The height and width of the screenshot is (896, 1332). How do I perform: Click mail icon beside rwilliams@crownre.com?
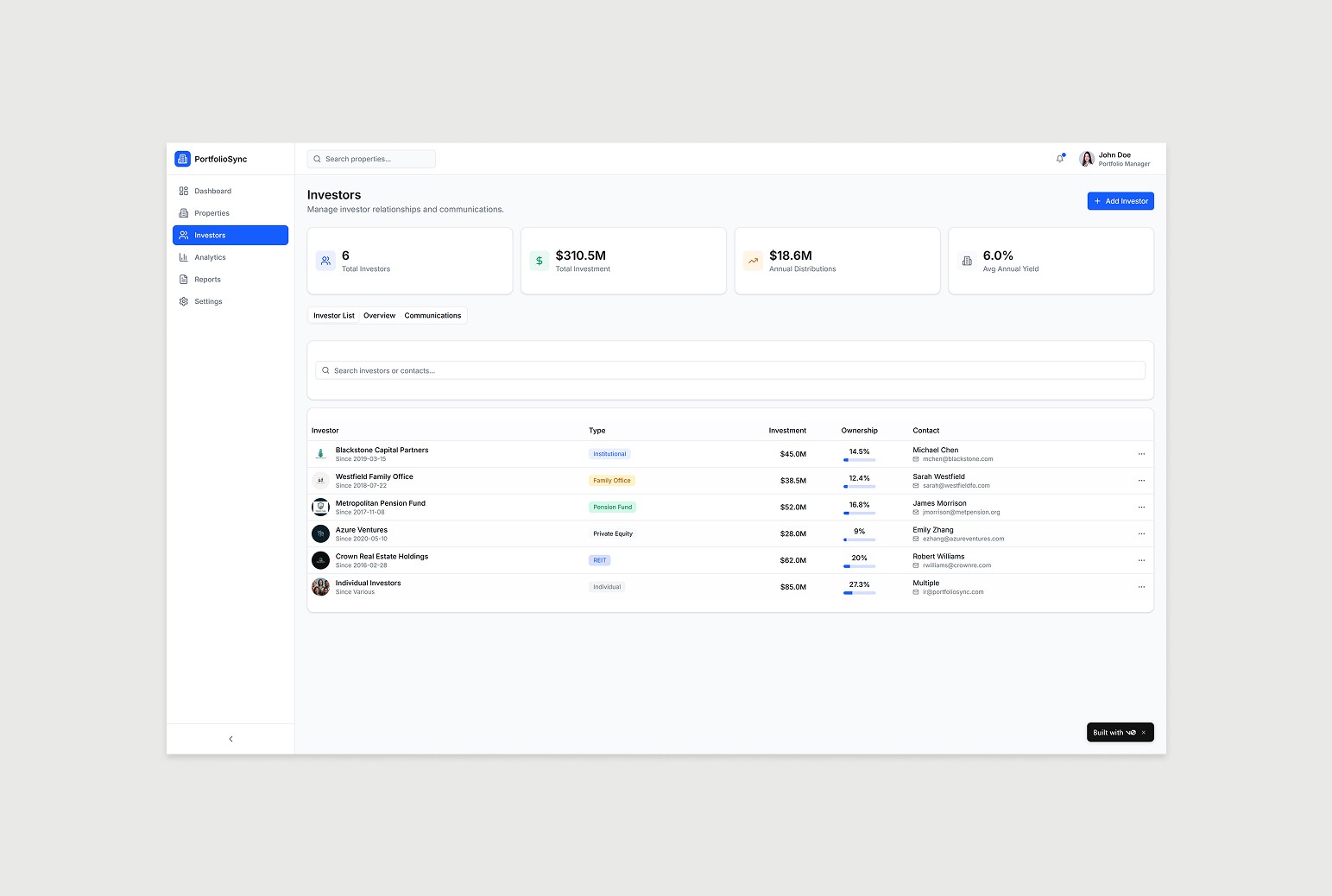(916, 566)
